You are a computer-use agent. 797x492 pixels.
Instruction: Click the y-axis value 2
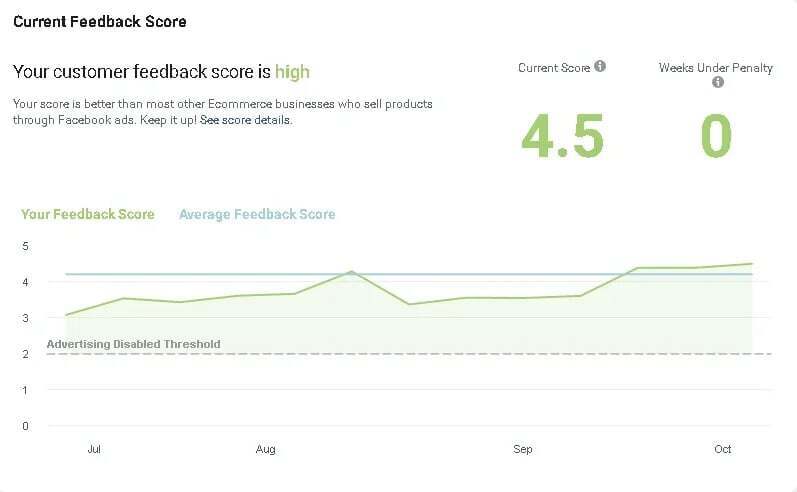(25, 354)
